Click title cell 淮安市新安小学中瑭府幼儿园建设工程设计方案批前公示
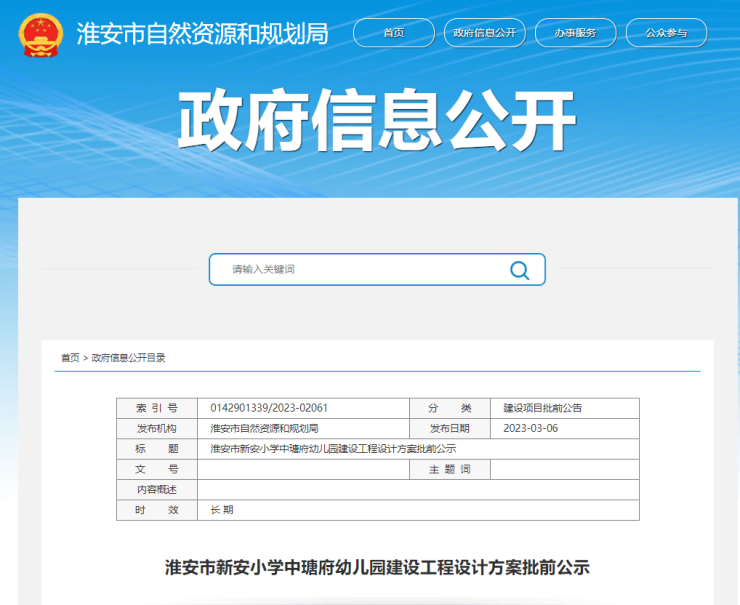 [x=333, y=449]
